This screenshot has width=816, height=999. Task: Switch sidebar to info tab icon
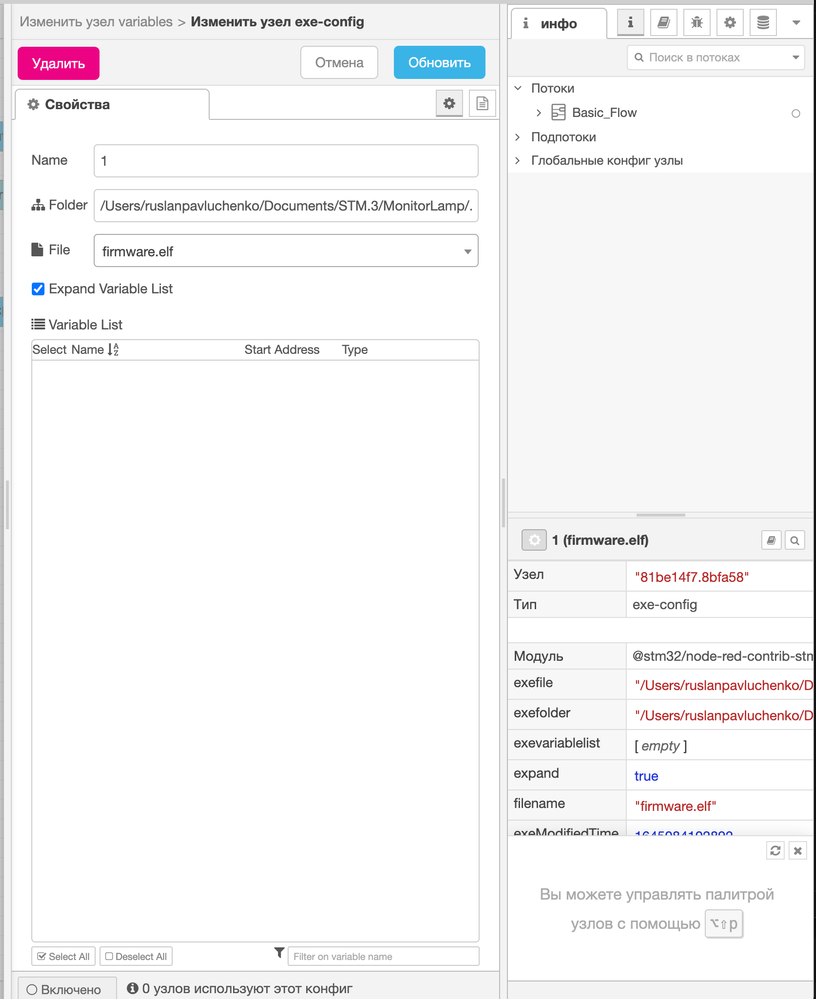click(x=630, y=23)
